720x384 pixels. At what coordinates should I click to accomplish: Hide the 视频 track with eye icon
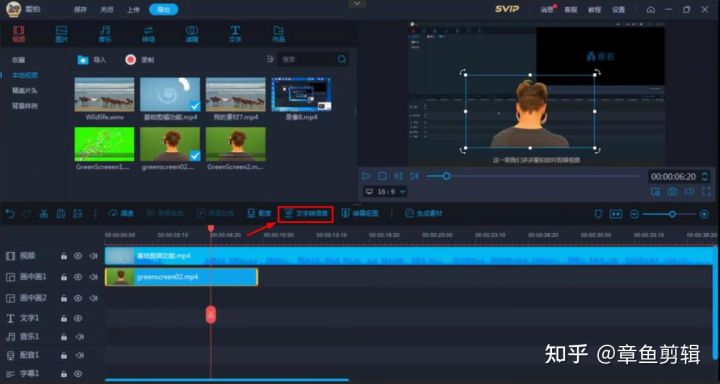pyautogui.click(x=78, y=256)
